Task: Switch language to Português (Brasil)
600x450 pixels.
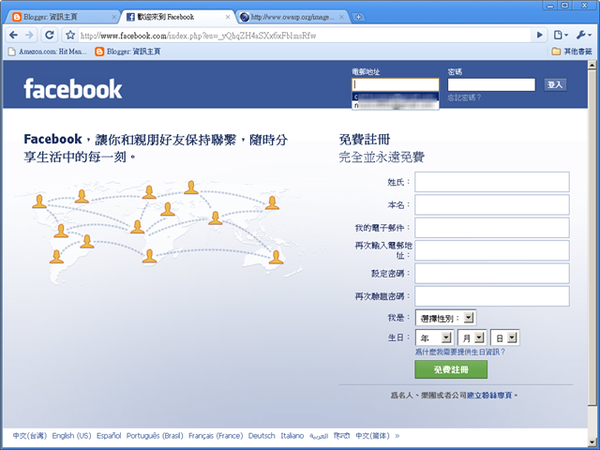Action: coord(155,436)
